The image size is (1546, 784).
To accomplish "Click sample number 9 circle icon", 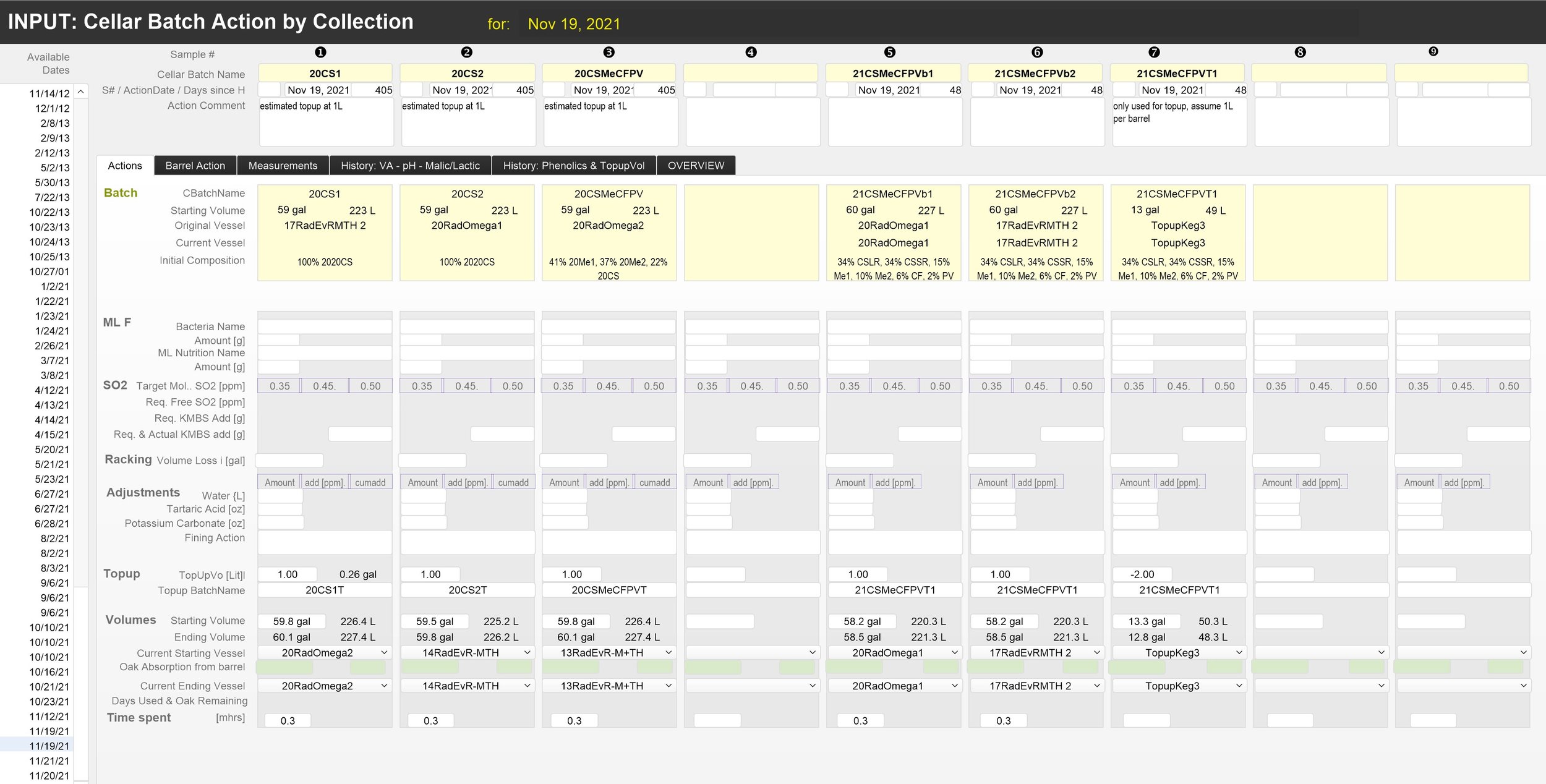I will 1433,51.
